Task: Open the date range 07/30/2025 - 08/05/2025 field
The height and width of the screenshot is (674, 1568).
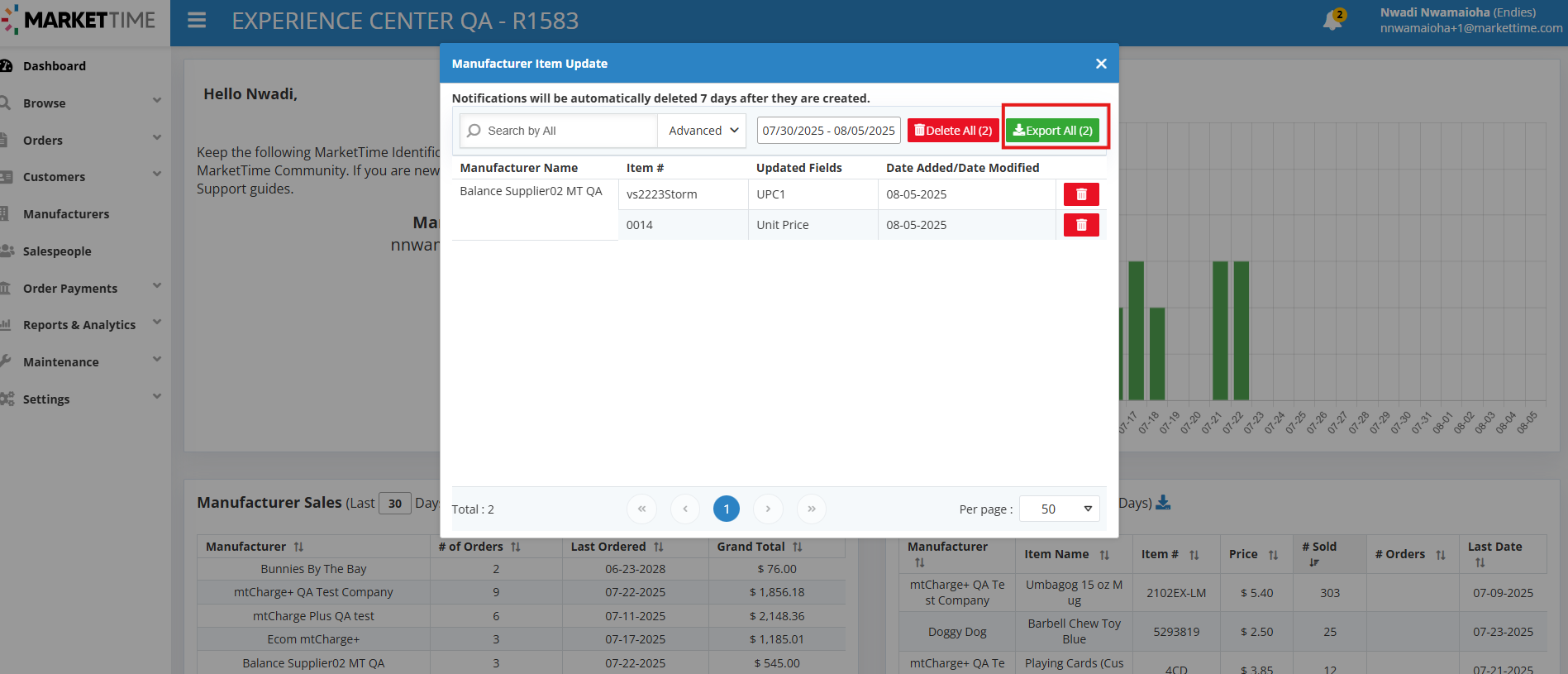Action: tap(828, 131)
